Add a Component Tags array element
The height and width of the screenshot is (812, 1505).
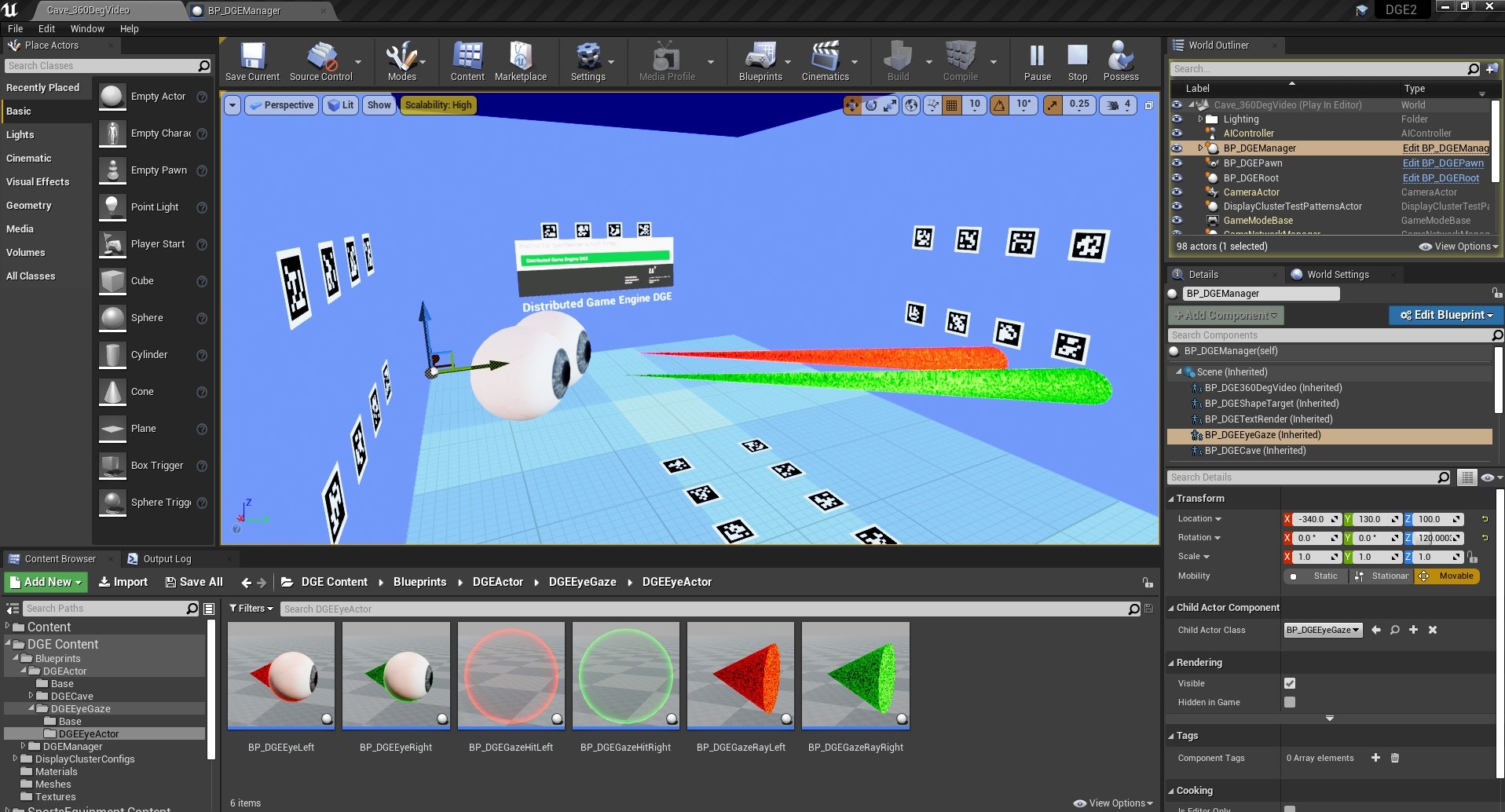coord(1375,758)
